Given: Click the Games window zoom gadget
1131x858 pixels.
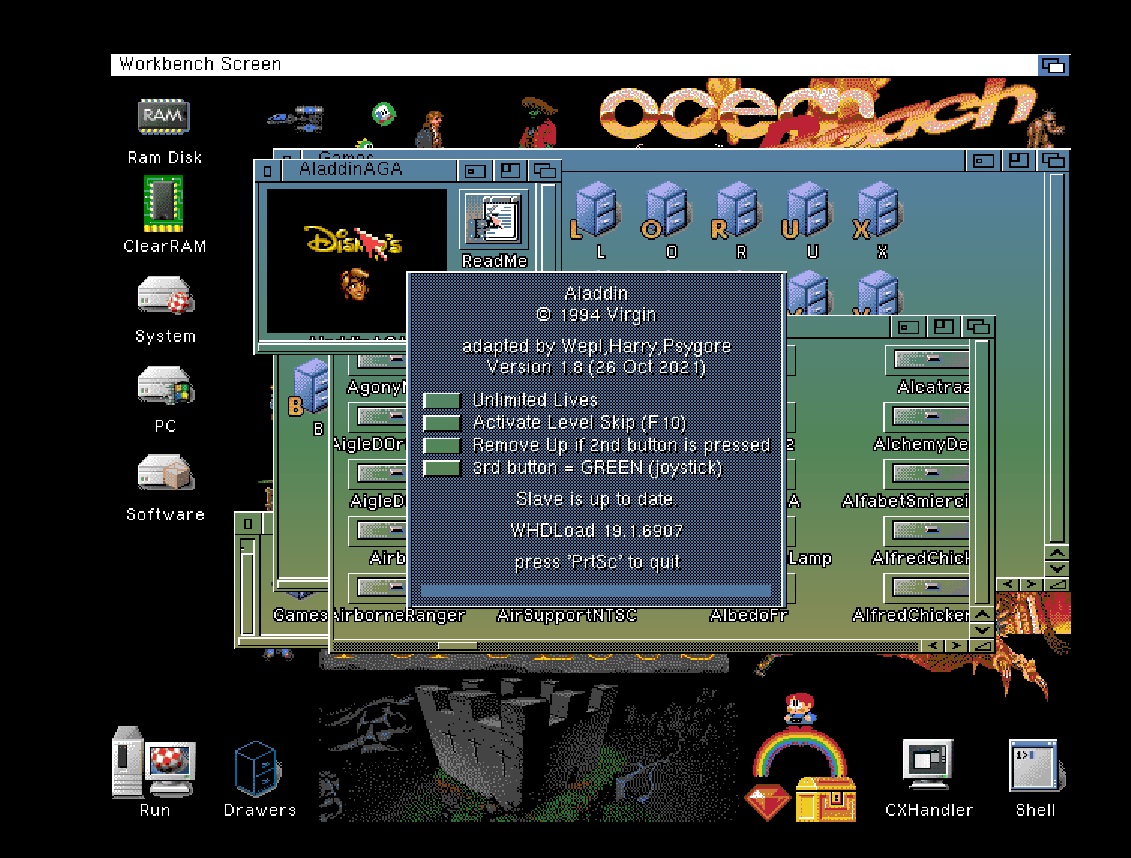Looking at the screenshot, I should pyautogui.click(x=1018, y=160).
